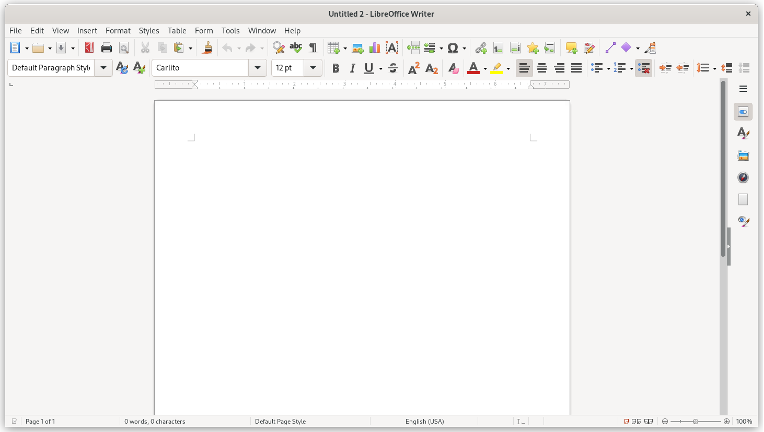
Task: Expand the font size dropdown
Action: (x=313, y=68)
